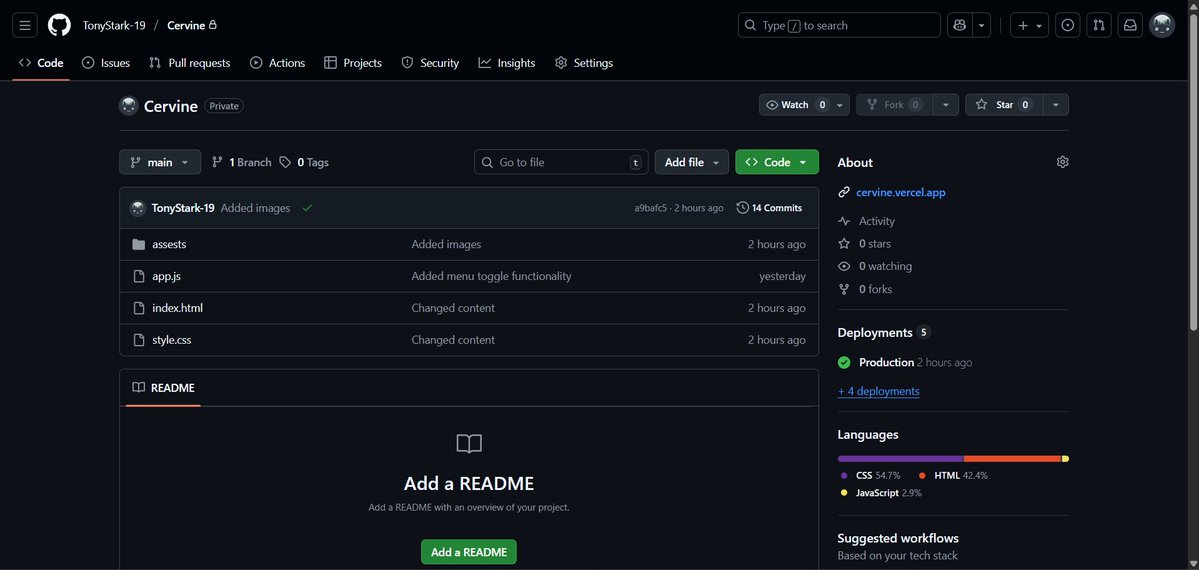Open the 0 Tags link

[304, 162]
